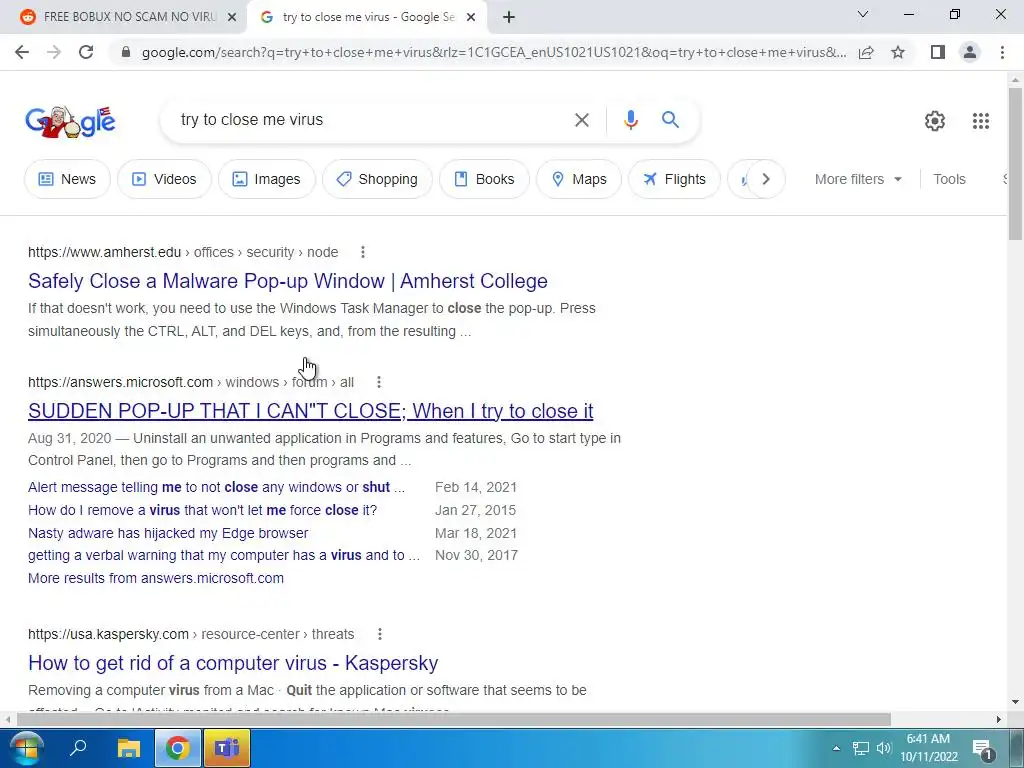
Task: Click the browser address bar URL
Action: [494, 52]
